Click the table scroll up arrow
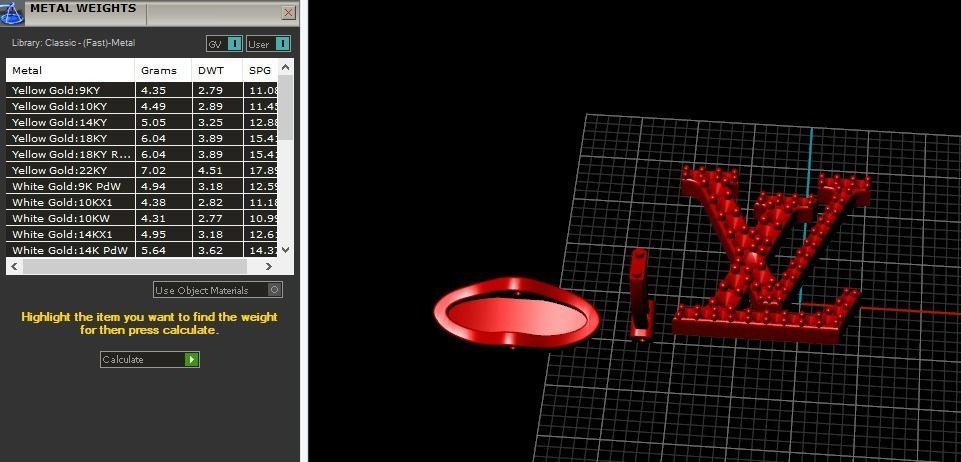 coord(286,67)
